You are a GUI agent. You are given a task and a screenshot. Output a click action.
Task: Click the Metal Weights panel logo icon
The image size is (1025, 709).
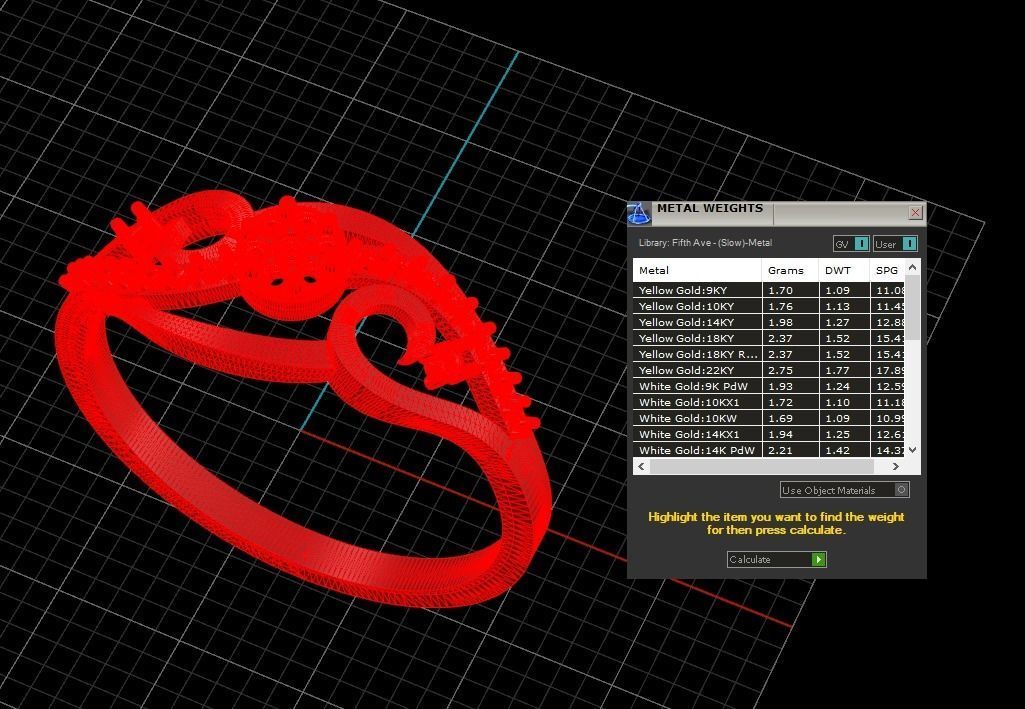pyautogui.click(x=639, y=213)
